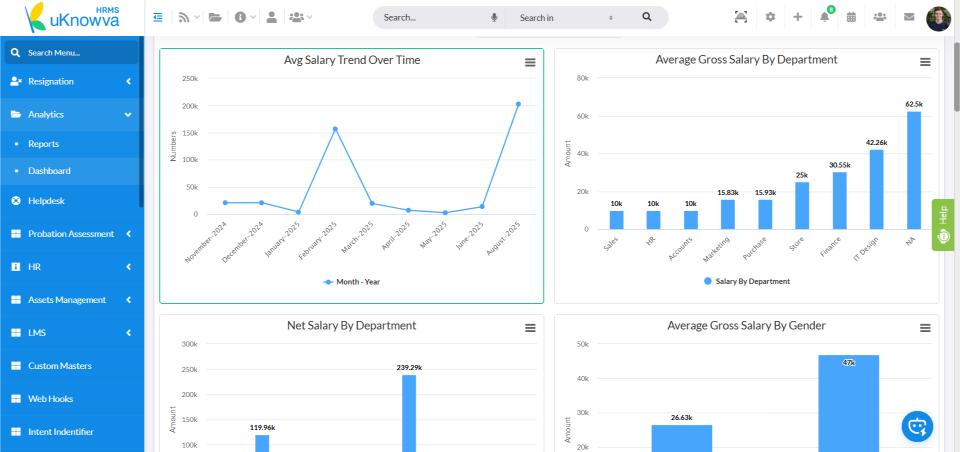Image resolution: width=960 pixels, height=452 pixels.
Task: Click the envelope messages icon
Action: pos(909,17)
